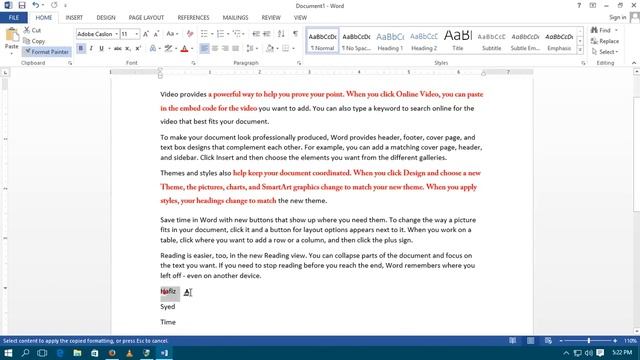Select Align Right alignment

[x=225, y=49]
